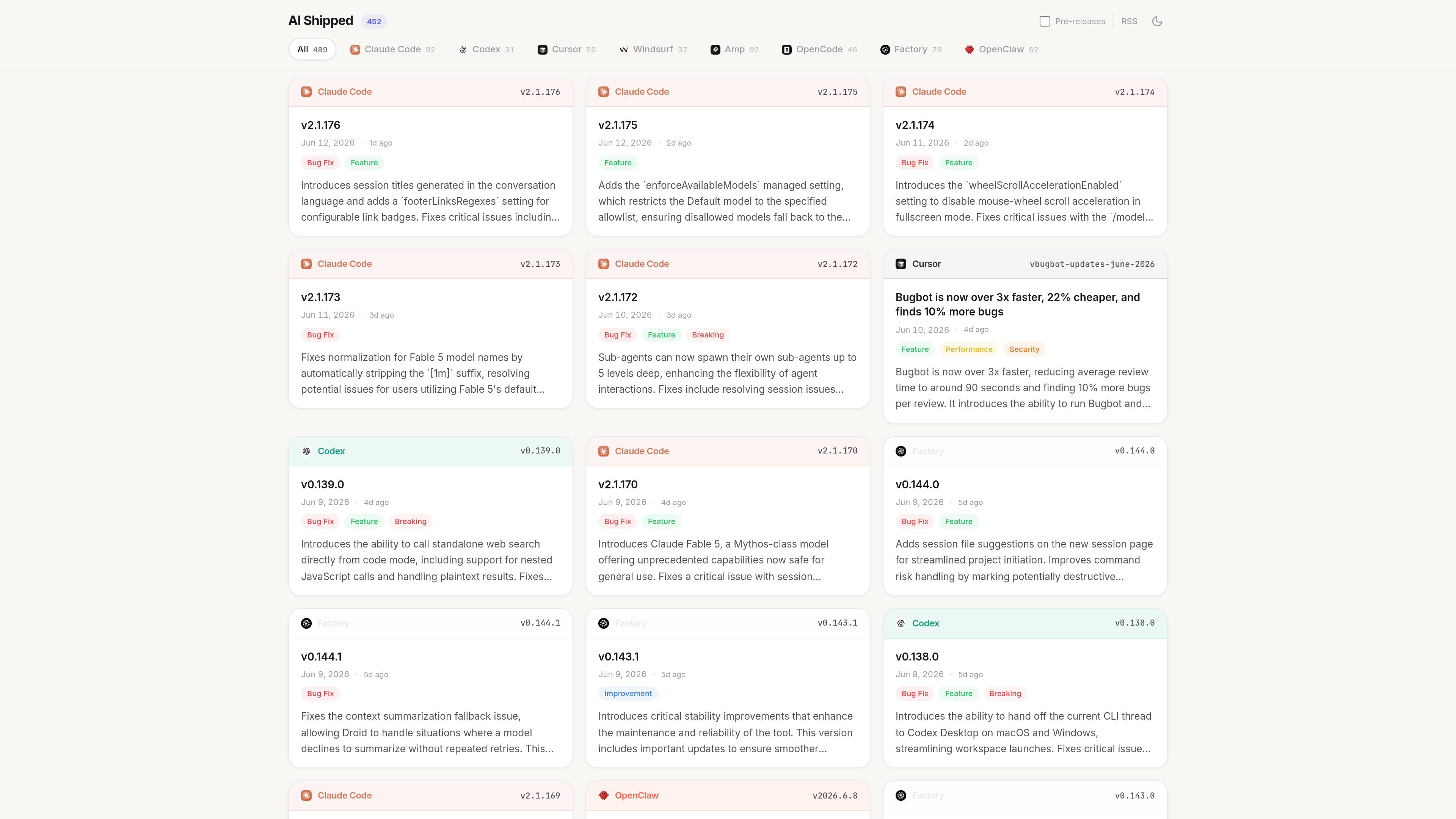The image size is (1456, 819).
Task: Click the Cursor icon in the filter tabs
Action: tap(542, 50)
